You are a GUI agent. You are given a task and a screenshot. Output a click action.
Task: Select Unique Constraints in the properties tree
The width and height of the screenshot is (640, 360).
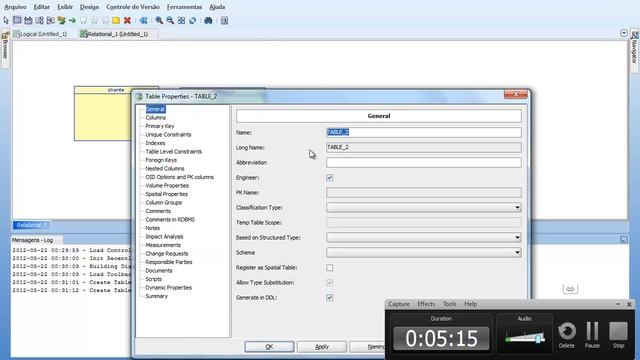coord(168,135)
